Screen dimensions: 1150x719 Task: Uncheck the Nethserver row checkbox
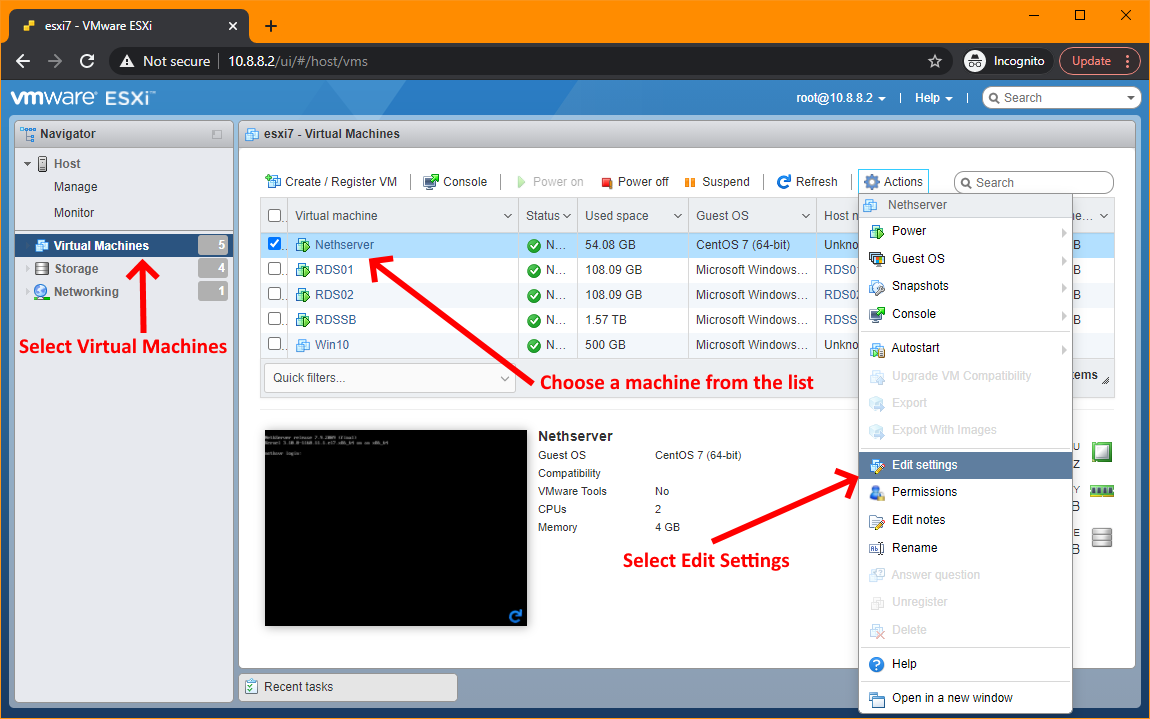click(274, 244)
